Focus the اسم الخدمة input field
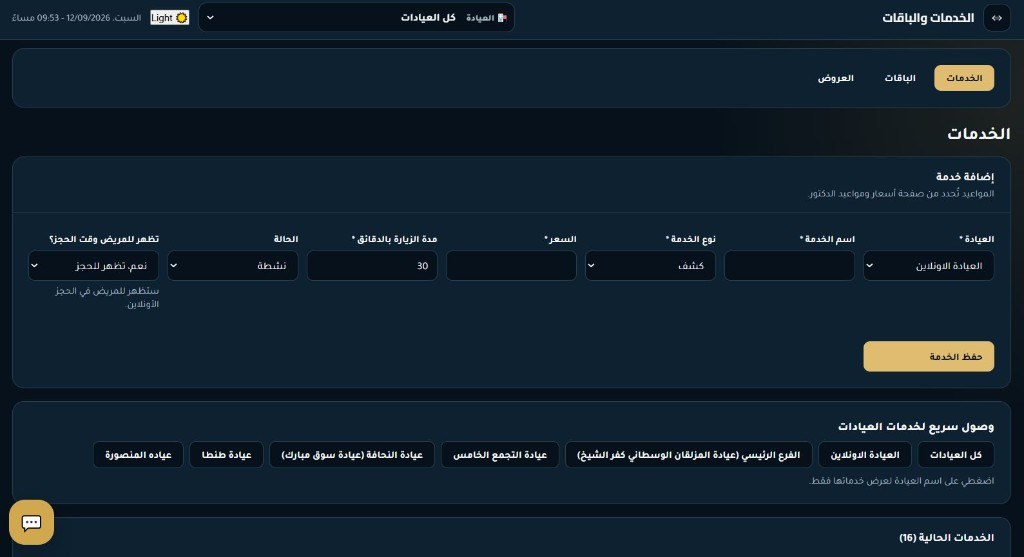Image resolution: width=1024 pixels, height=557 pixels. coord(789,266)
